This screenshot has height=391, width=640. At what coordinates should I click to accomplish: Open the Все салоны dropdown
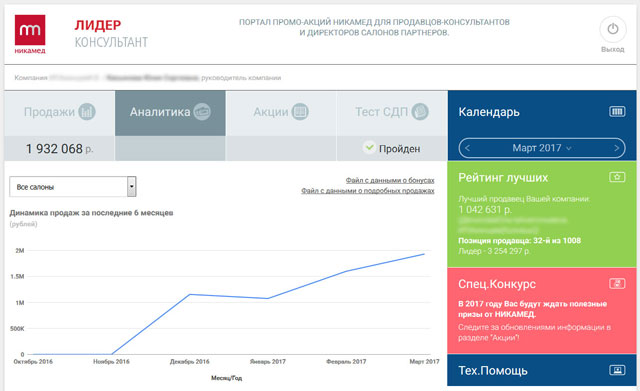73,187
